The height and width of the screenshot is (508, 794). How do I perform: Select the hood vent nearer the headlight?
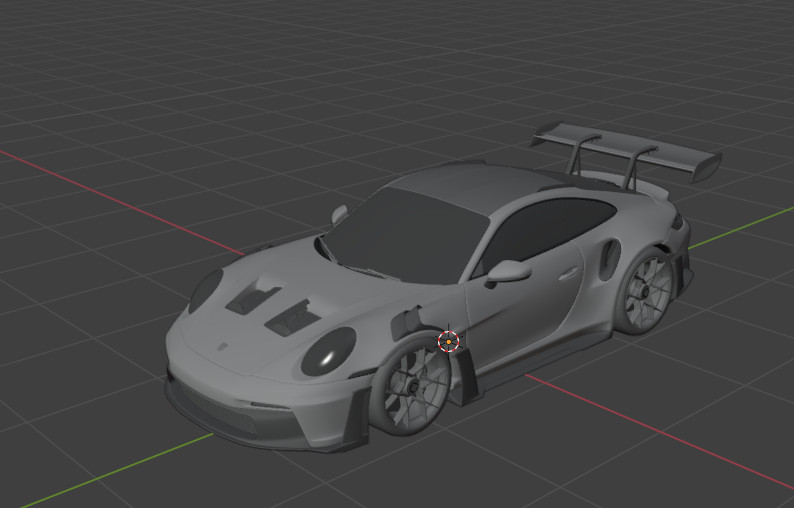292,319
